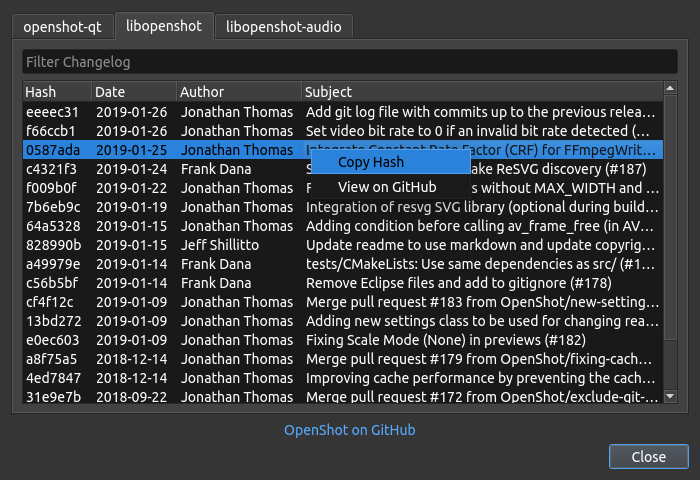Click the scrollbar down arrow

(670, 397)
